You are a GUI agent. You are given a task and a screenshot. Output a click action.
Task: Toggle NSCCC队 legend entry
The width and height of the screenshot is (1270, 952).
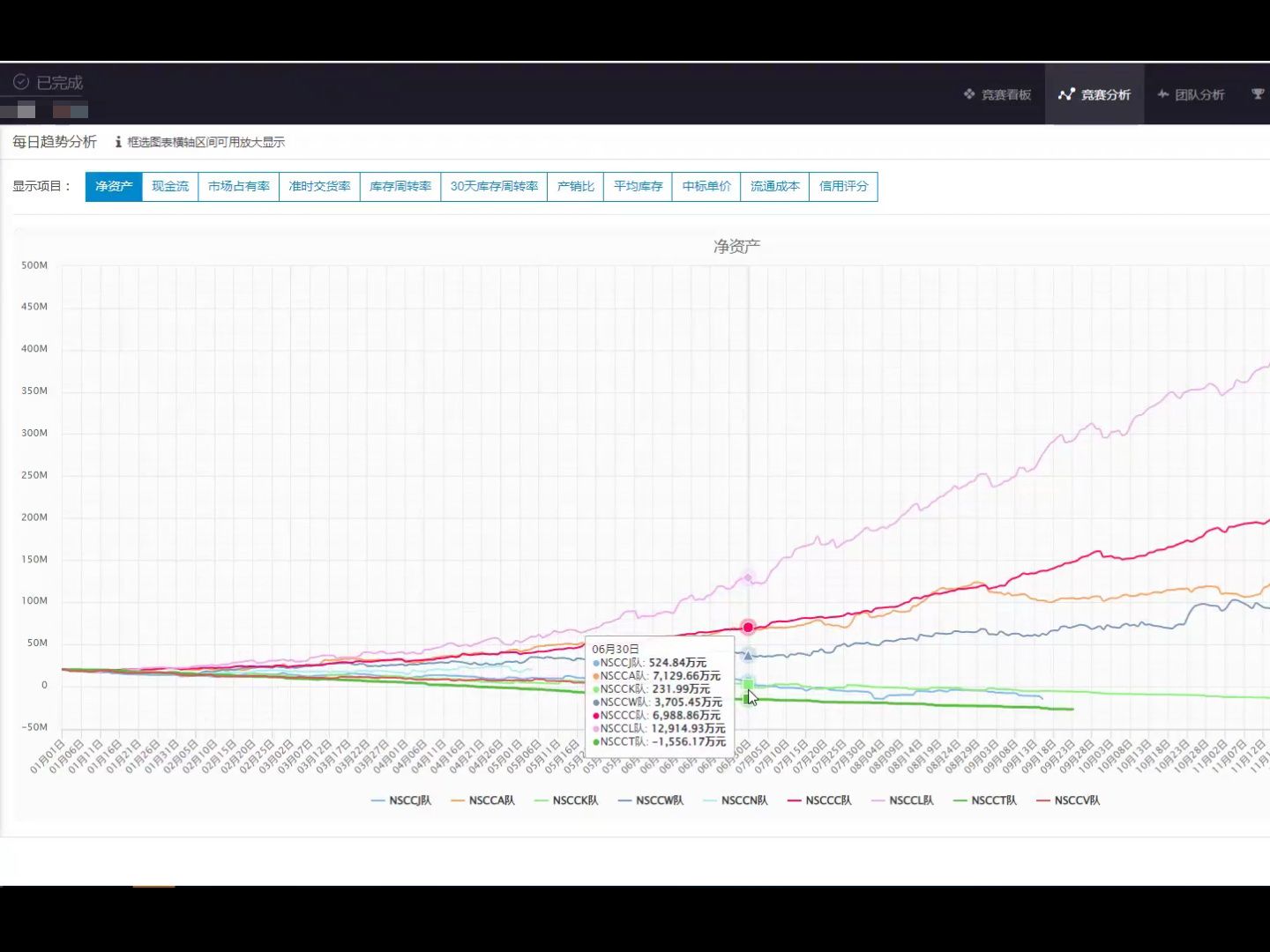pyautogui.click(x=819, y=800)
